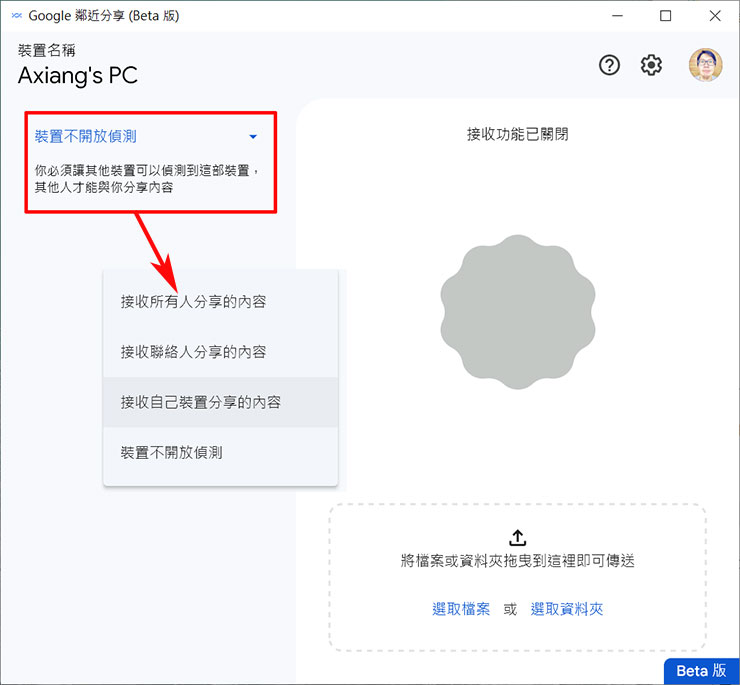Screen dimensions: 740x685
Task: Click the Nearby Share app icon in title bar
Action: tap(17, 16)
